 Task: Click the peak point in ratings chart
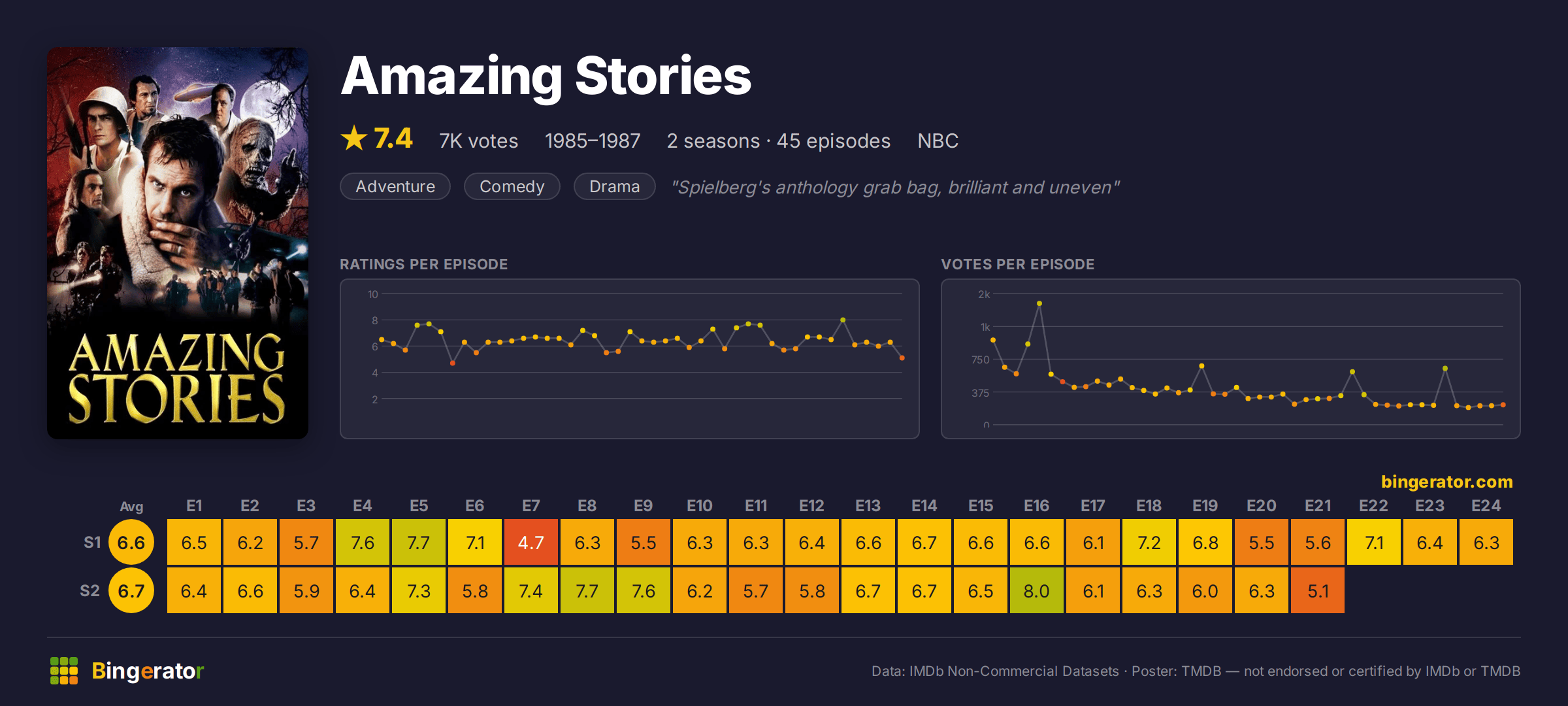click(x=843, y=320)
